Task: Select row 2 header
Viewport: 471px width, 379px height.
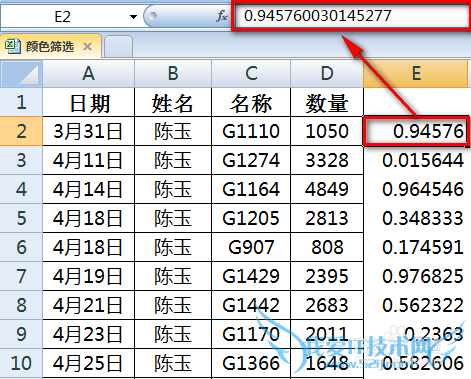Action: 21,131
